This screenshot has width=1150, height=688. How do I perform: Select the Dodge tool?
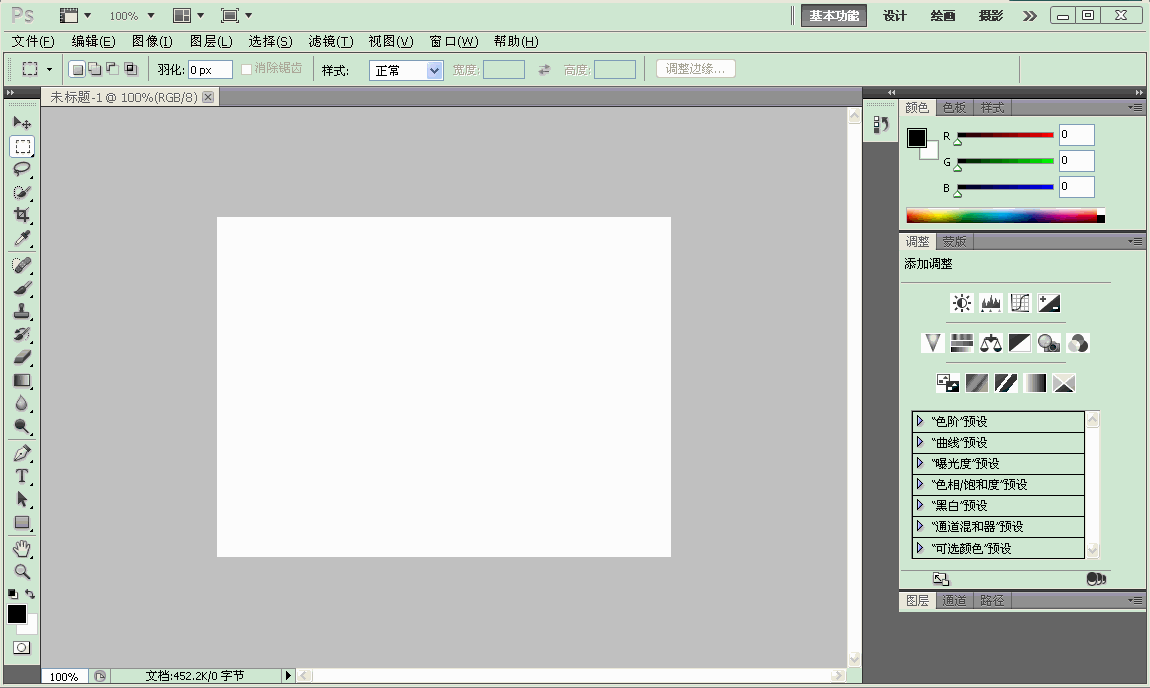pos(22,427)
